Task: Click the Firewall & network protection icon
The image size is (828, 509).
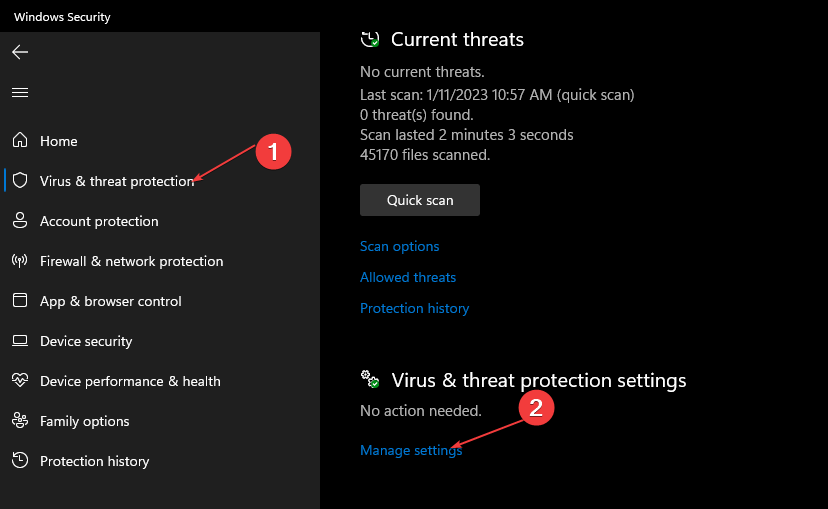Action: tap(20, 261)
